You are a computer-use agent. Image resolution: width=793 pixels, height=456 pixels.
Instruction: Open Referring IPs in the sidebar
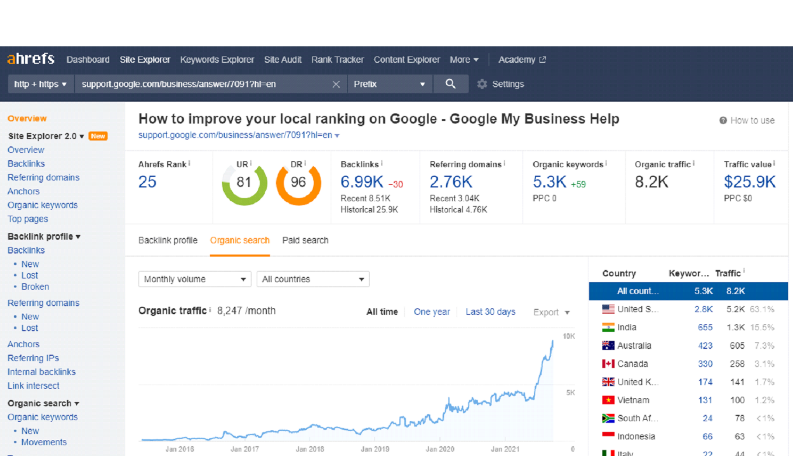(33, 358)
